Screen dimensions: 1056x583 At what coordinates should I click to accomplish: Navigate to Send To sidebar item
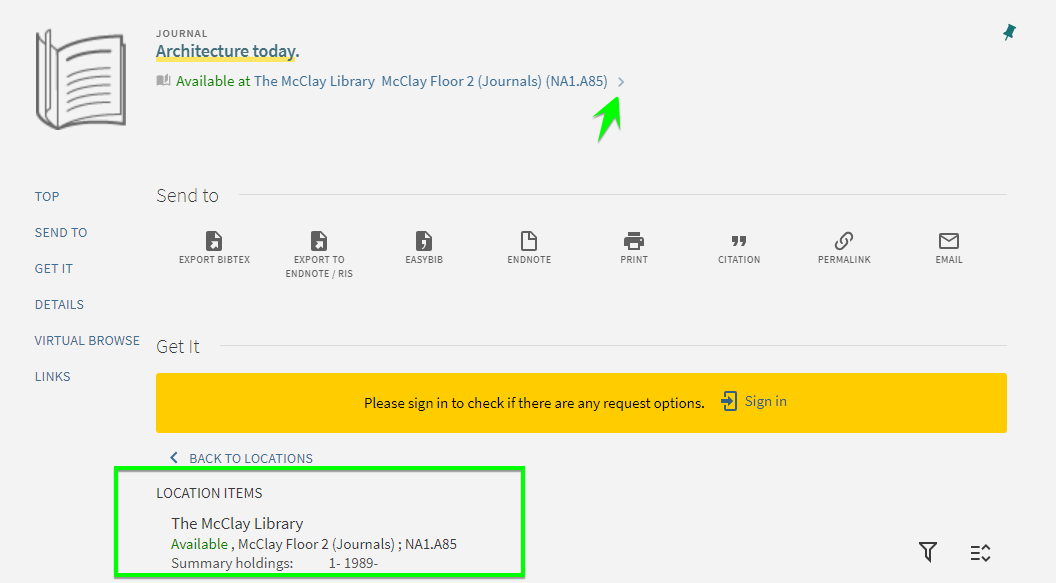click(61, 233)
